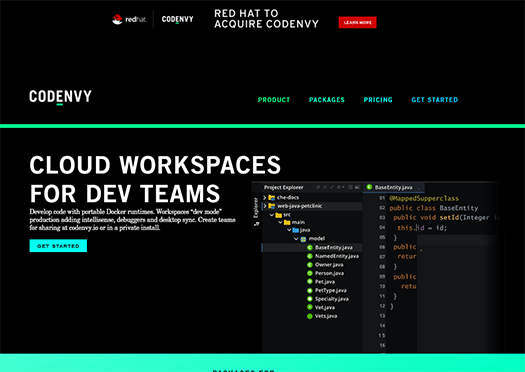Click the NamedEntity.java class icon

tap(310, 256)
